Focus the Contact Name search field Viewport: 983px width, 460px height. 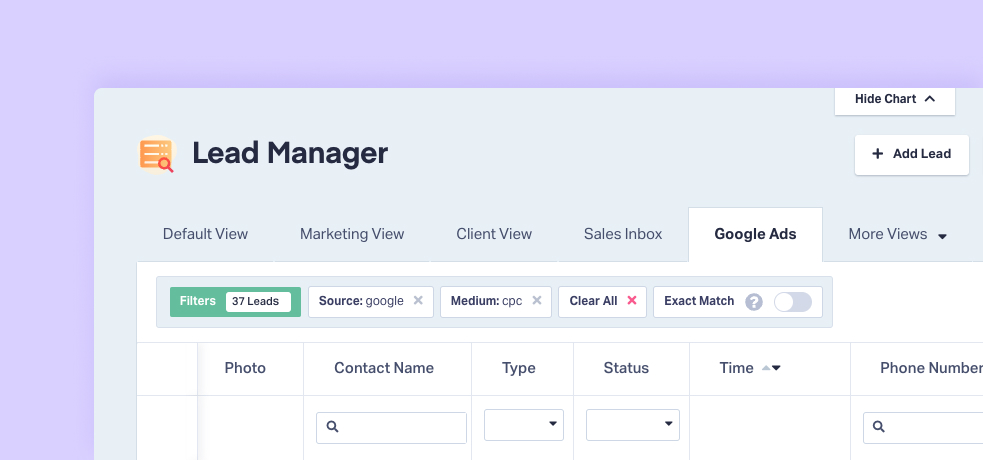(391, 427)
